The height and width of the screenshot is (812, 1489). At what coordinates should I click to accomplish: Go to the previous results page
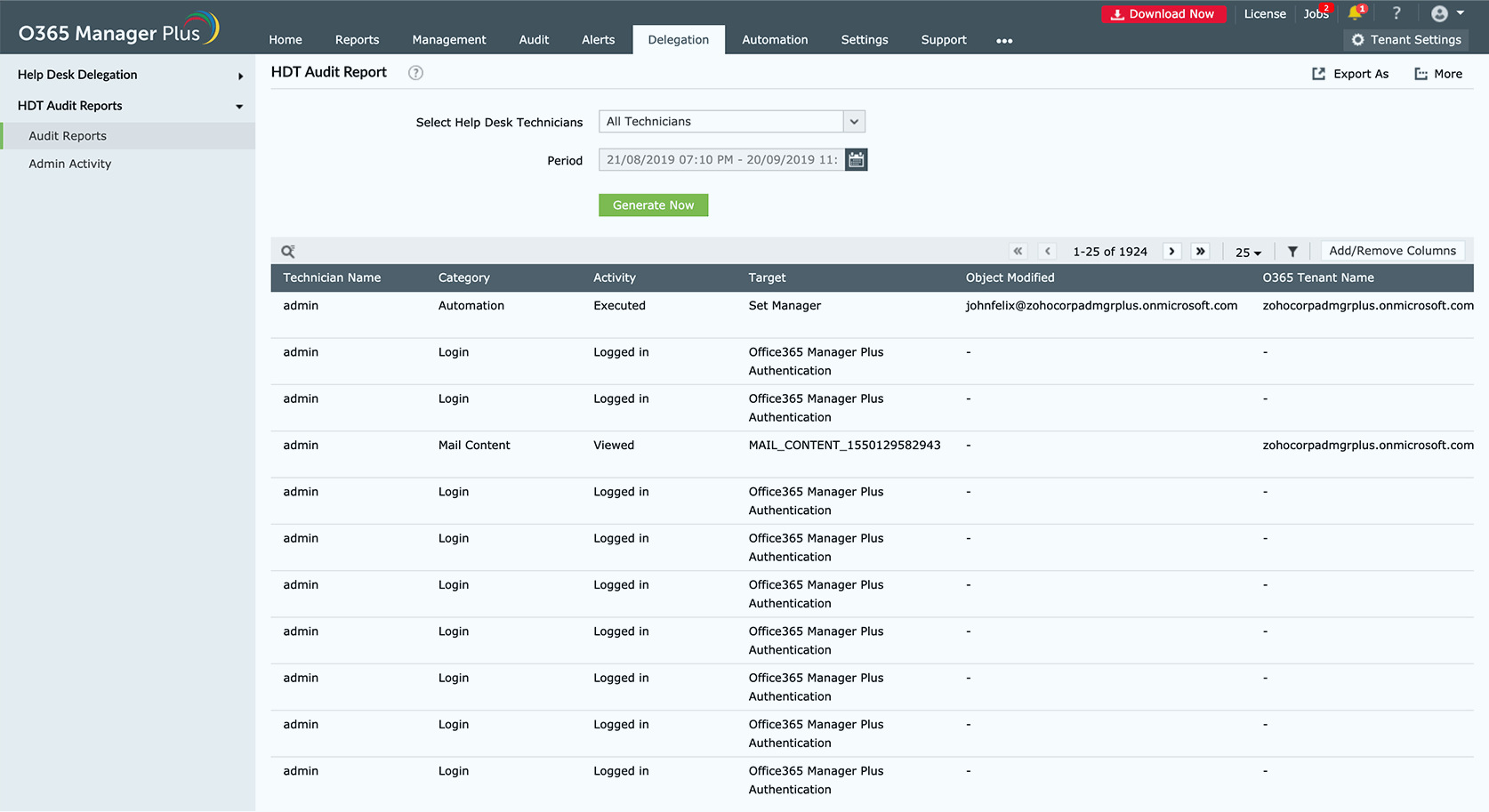point(1048,252)
